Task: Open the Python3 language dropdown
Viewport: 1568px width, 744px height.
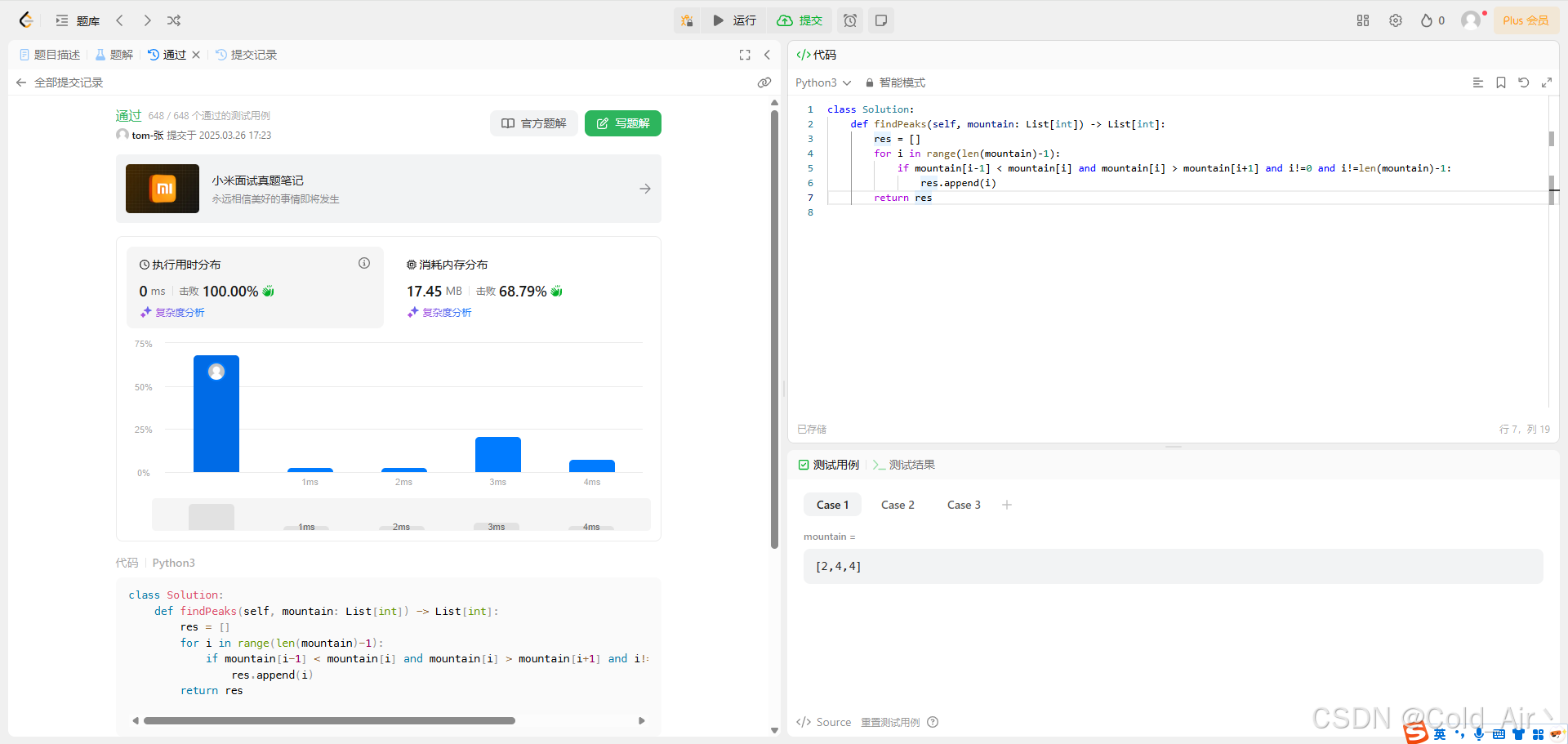Action: click(822, 82)
